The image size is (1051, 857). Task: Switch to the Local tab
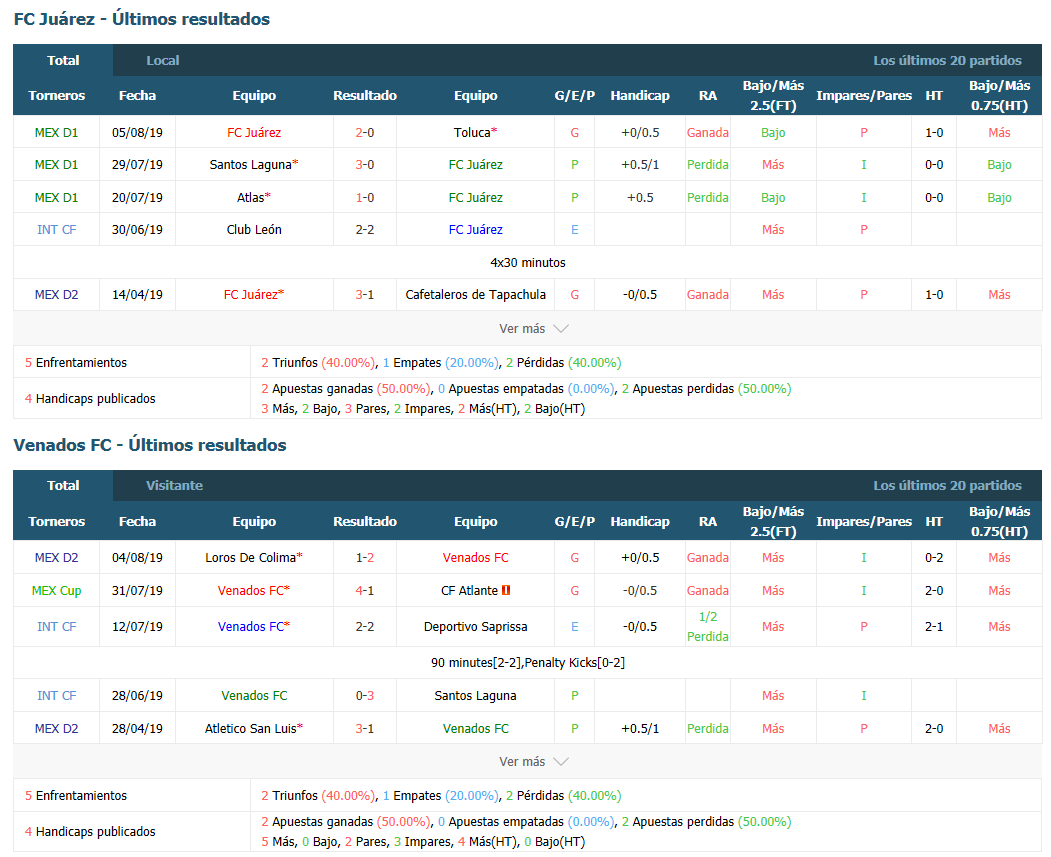pyautogui.click(x=163, y=60)
